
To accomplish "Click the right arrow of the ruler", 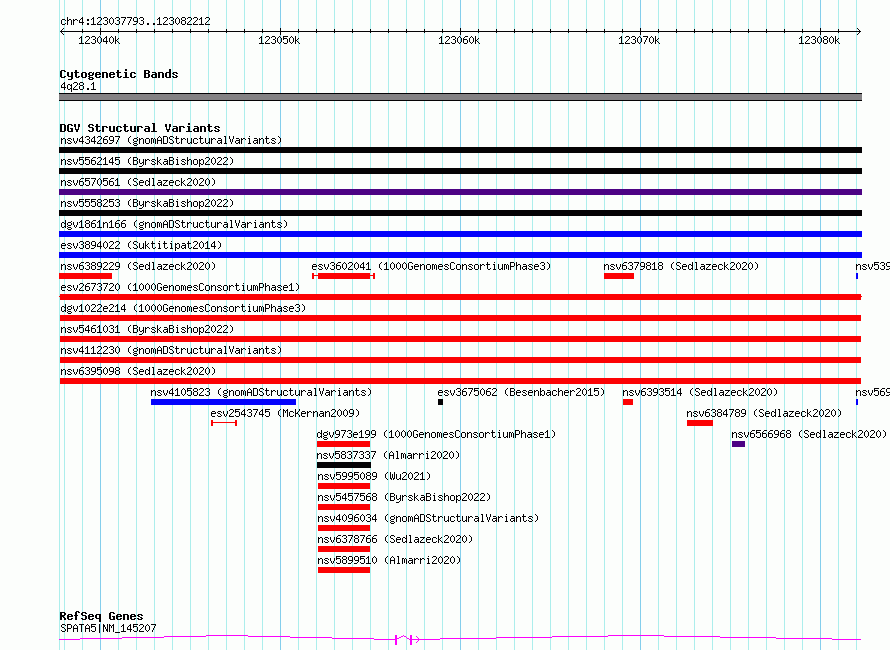I will (859, 32).
